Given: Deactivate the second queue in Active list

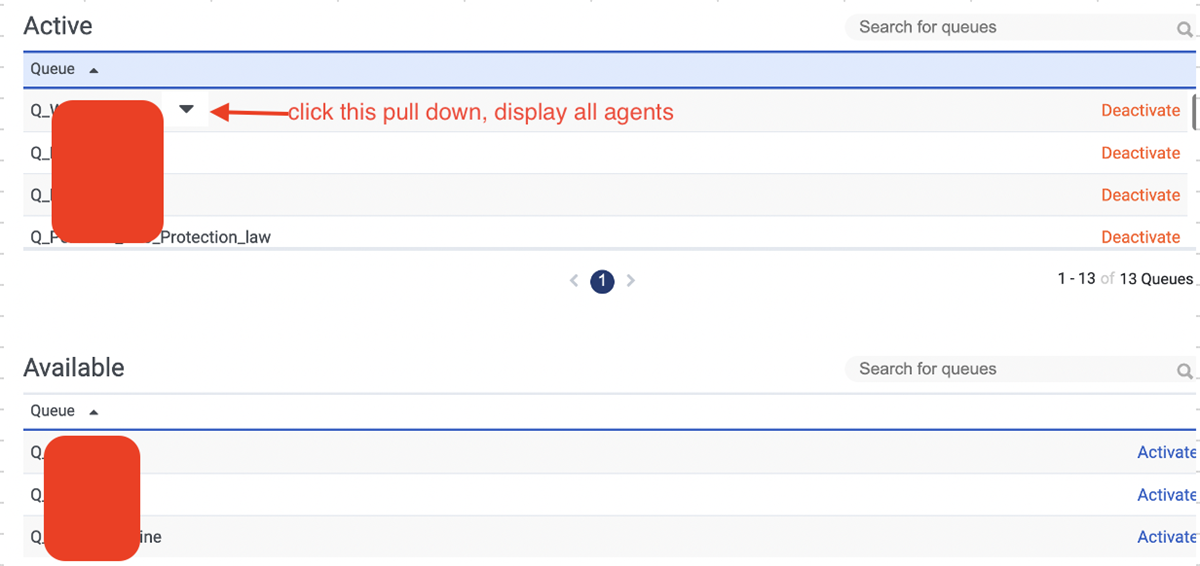Looking at the screenshot, I should click(1140, 153).
